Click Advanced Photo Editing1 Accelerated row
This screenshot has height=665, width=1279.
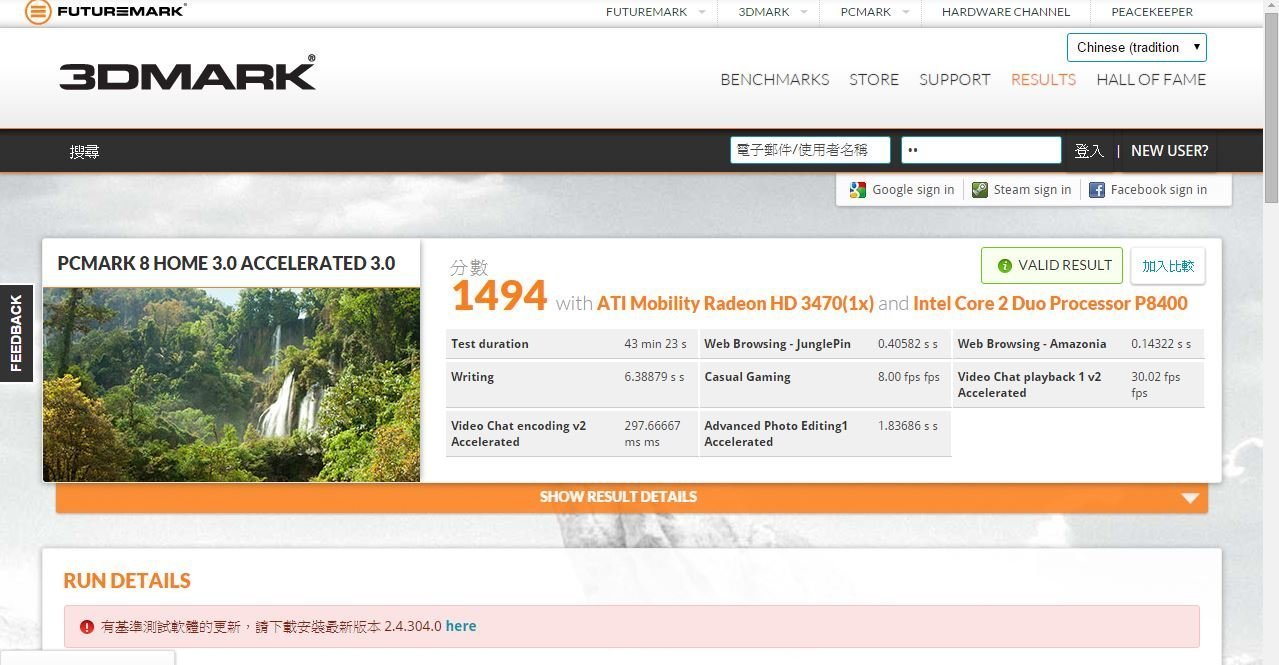[824, 434]
